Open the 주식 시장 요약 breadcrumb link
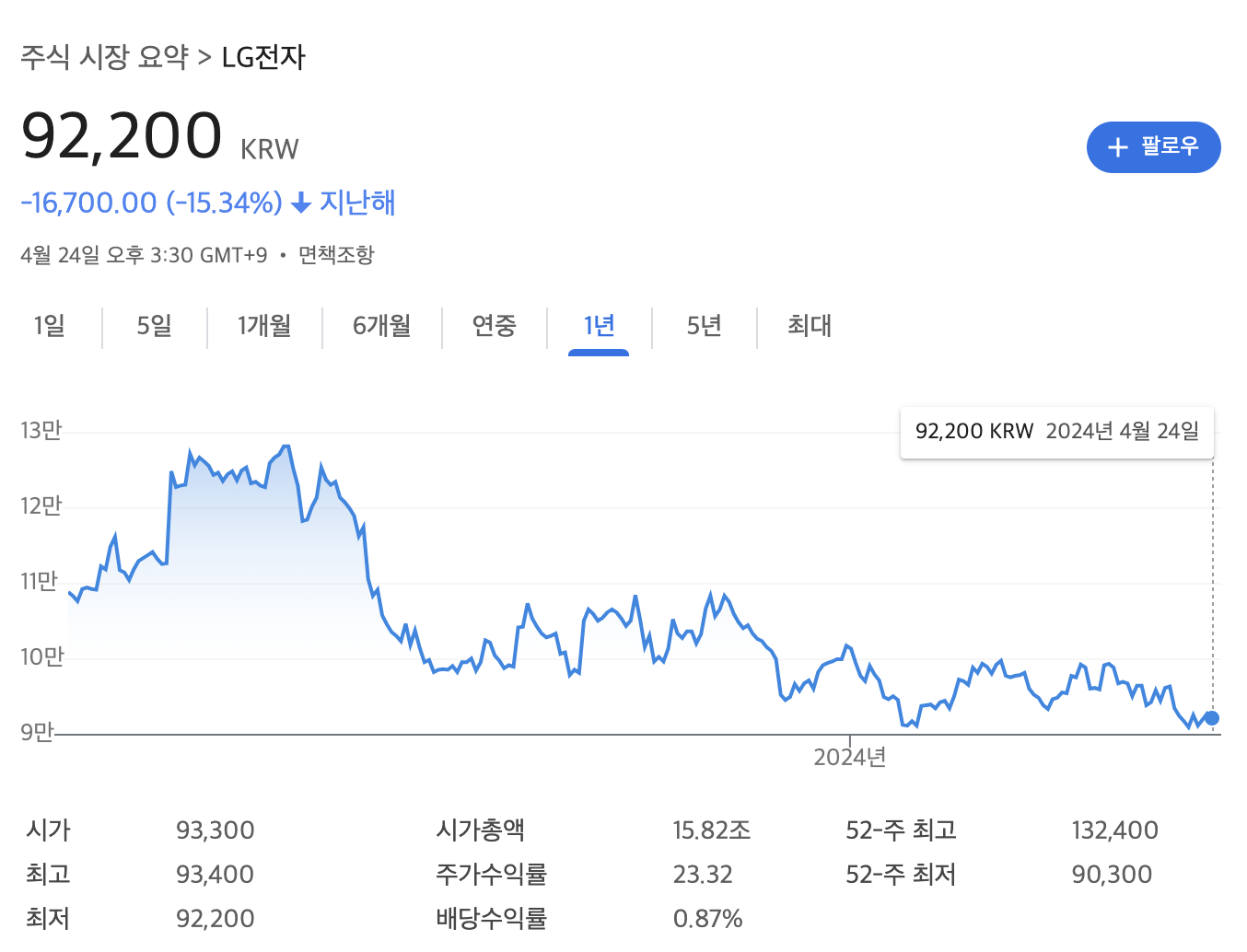The width and height of the screenshot is (1247, 952). pos(104,57)
